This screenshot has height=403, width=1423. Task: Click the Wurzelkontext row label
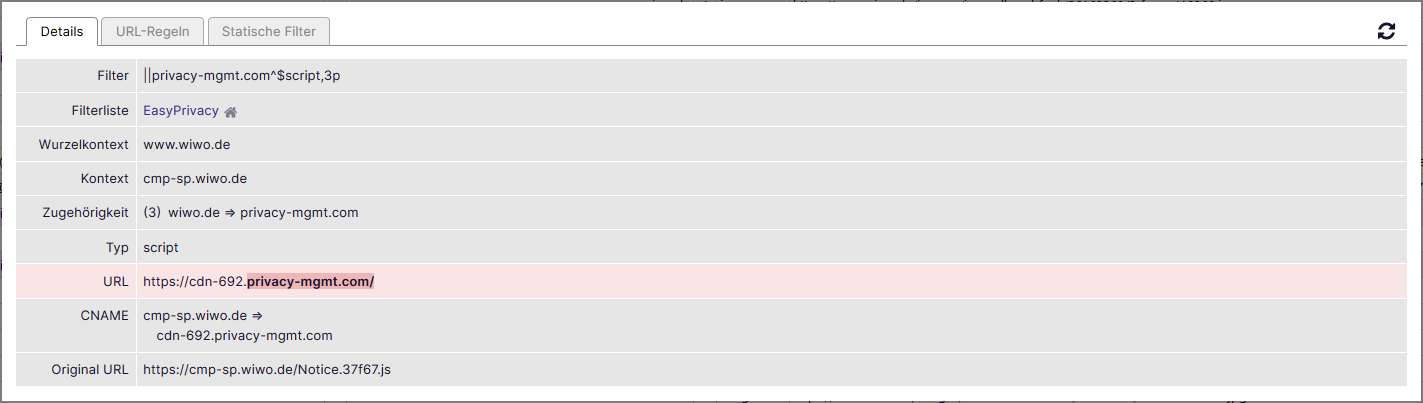(84, 145)
